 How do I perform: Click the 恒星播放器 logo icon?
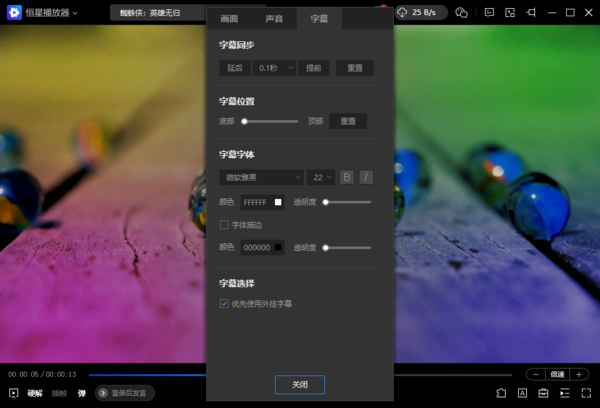pyautogui.click(x=15, y=13)
